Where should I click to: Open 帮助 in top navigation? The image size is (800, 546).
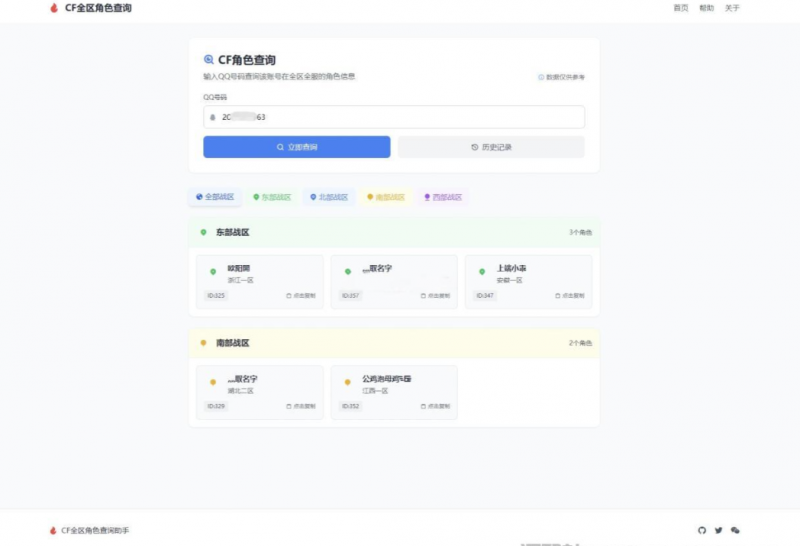[707, 8]
